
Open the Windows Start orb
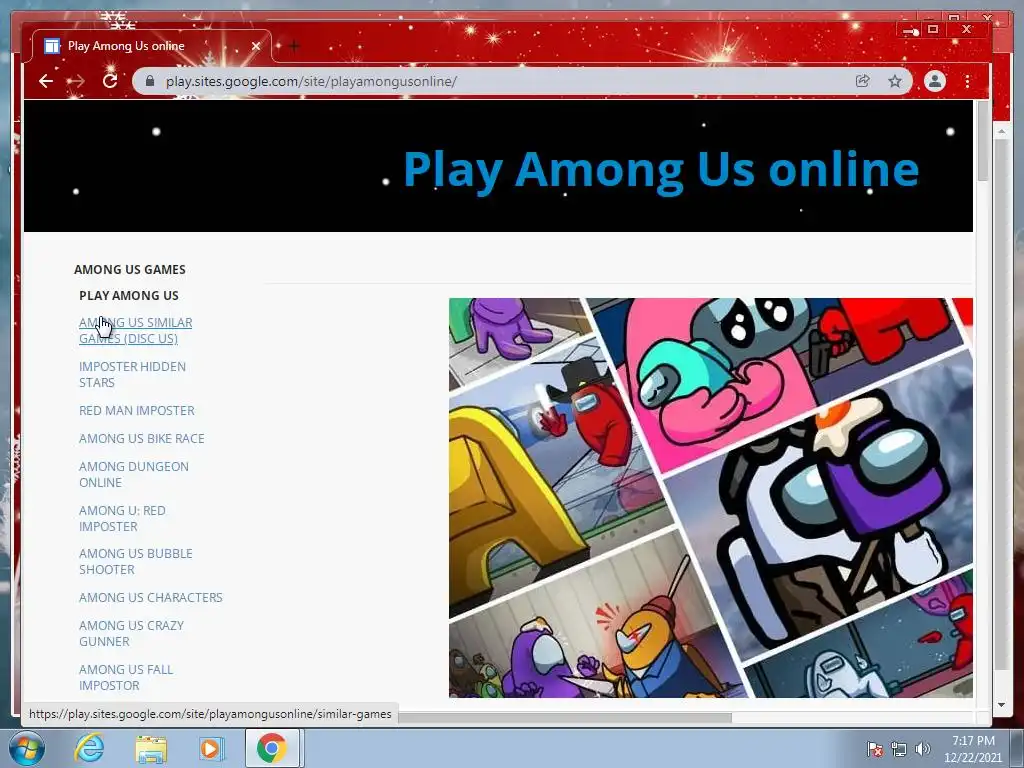27,748
